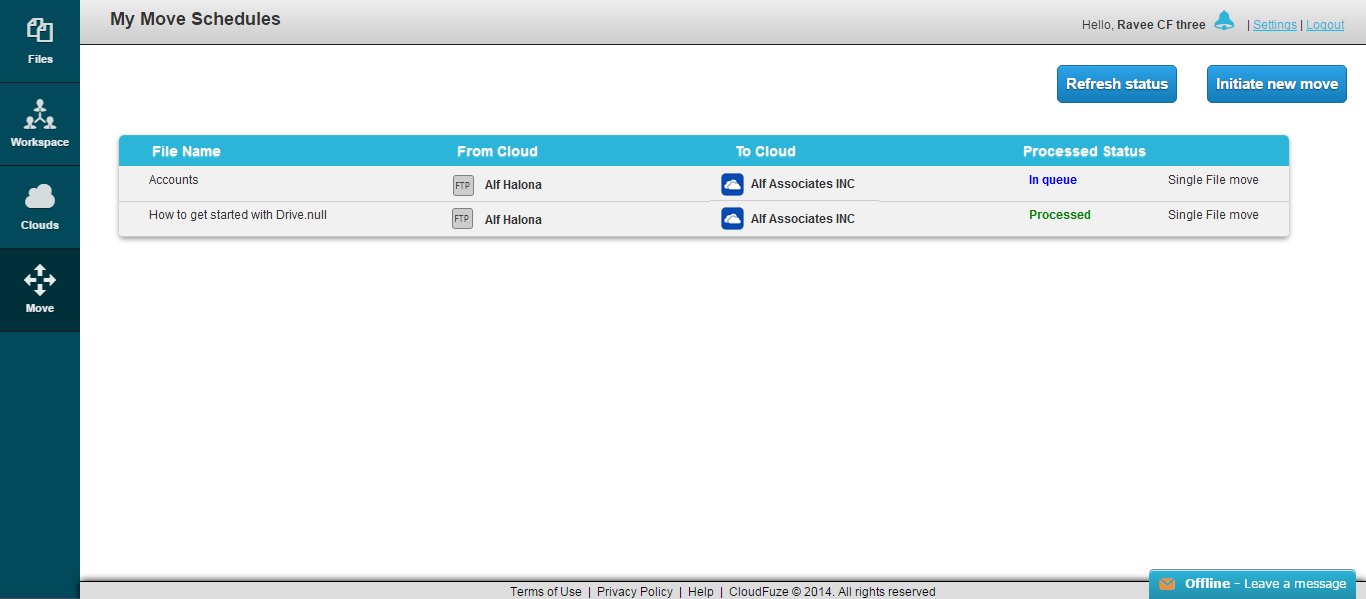
Task: Open the Files section in sidebar
Action: click(x=40, y=41)
